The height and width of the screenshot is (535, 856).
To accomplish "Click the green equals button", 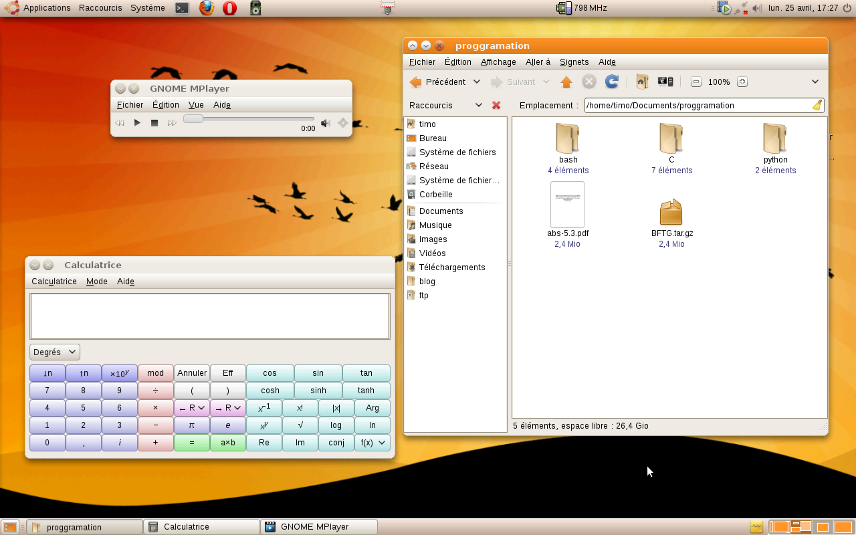I will 192,443.
